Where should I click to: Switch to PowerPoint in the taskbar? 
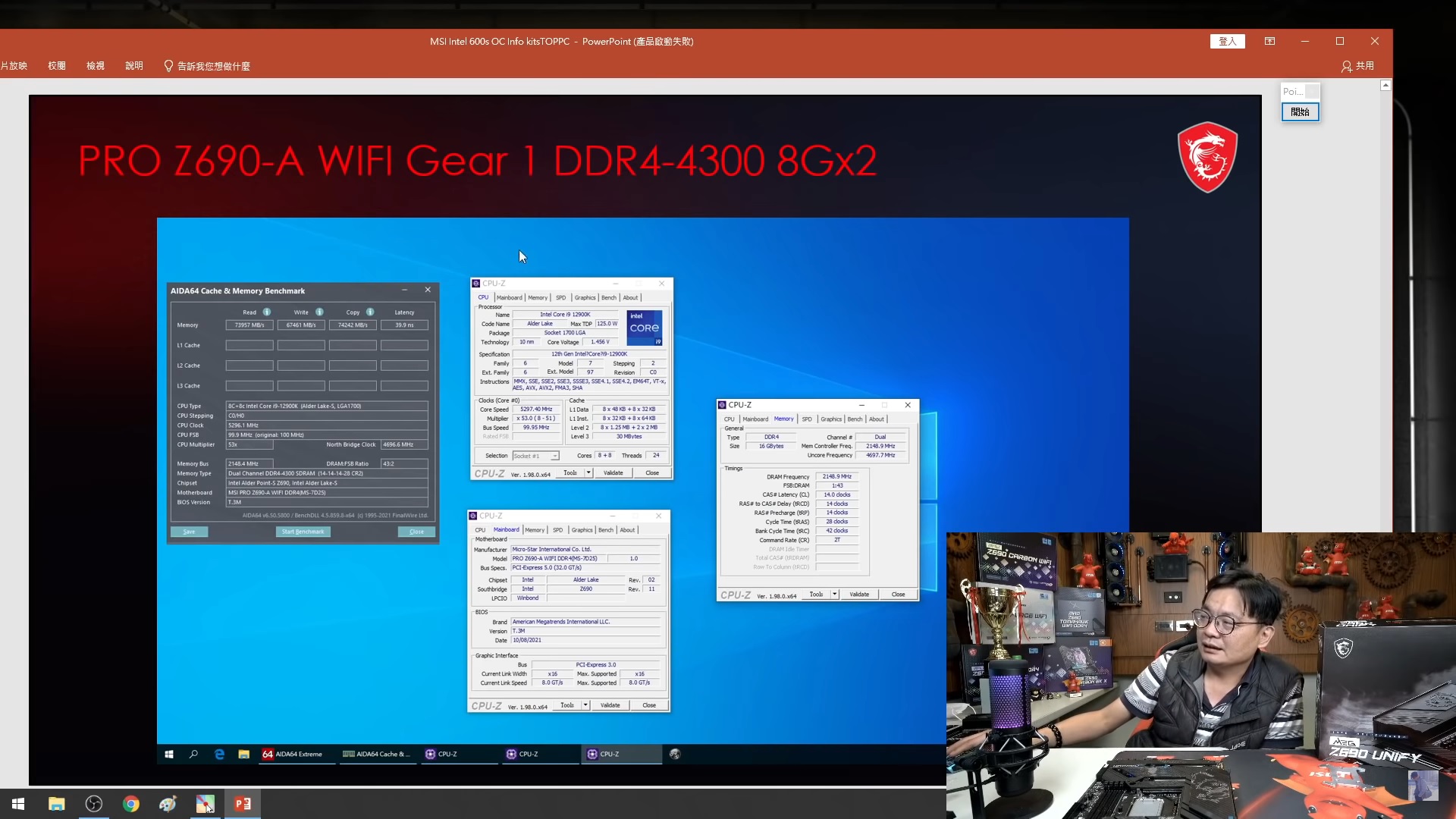pyautogui.click(x=243, y=804)
